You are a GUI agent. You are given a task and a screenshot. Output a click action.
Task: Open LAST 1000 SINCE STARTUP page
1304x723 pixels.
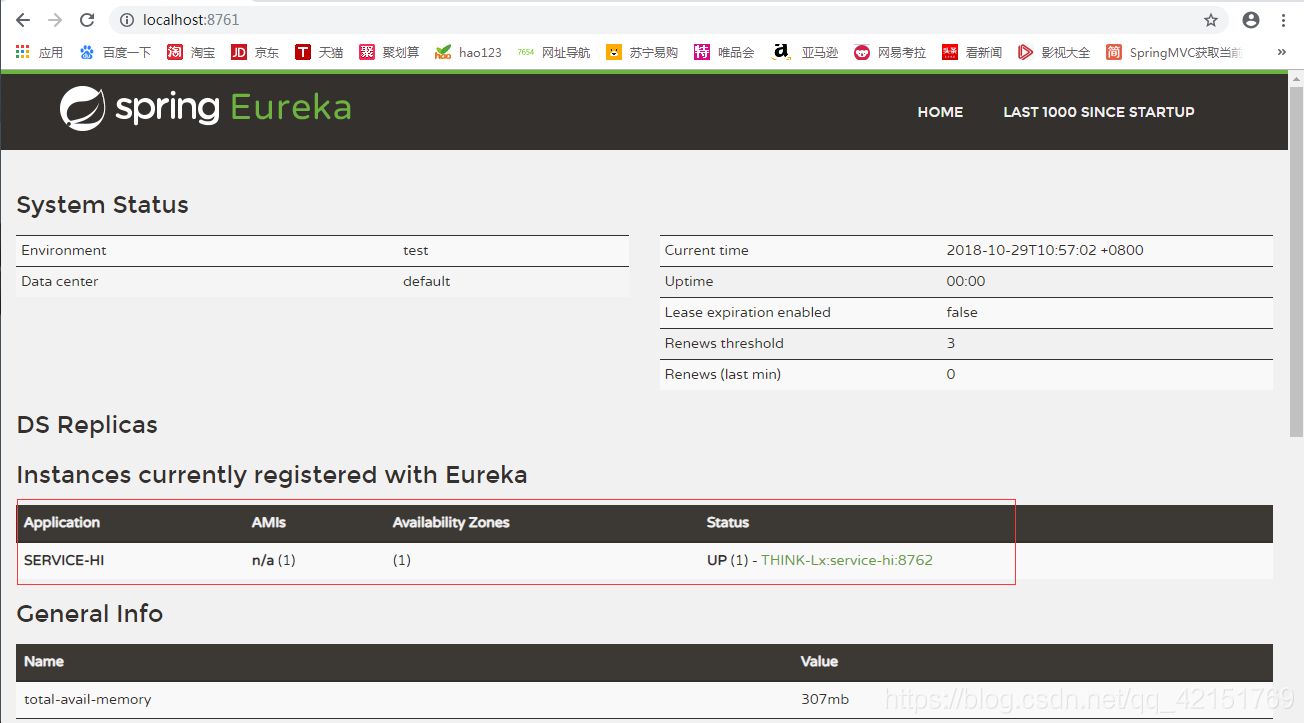(x=1099, y=112)
